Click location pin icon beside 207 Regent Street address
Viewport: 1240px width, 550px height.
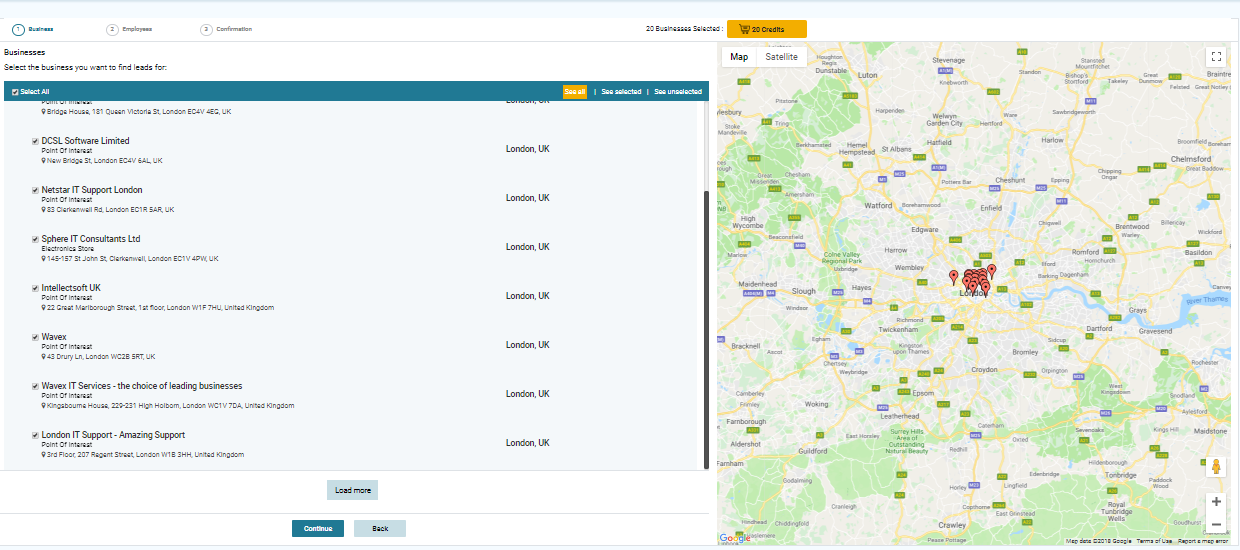[x=43, y=454]
